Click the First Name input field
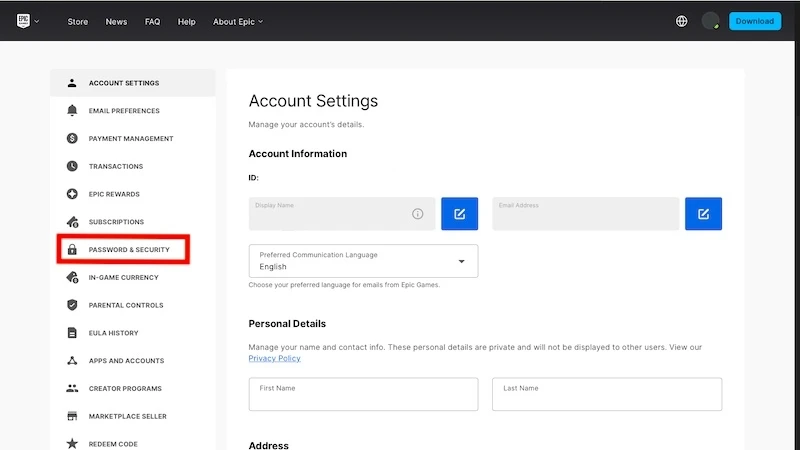800x450 pixels. pyautogui.click(x=363, y=394)
